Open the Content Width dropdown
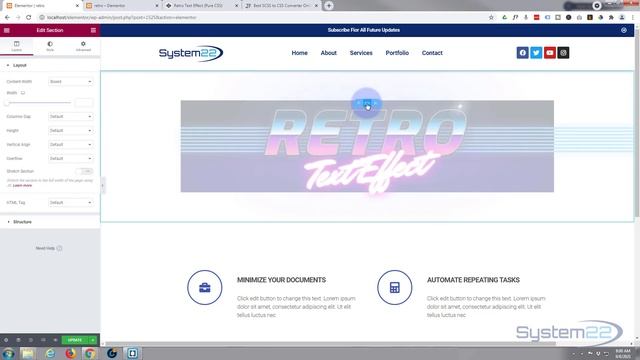 point(71,82)
